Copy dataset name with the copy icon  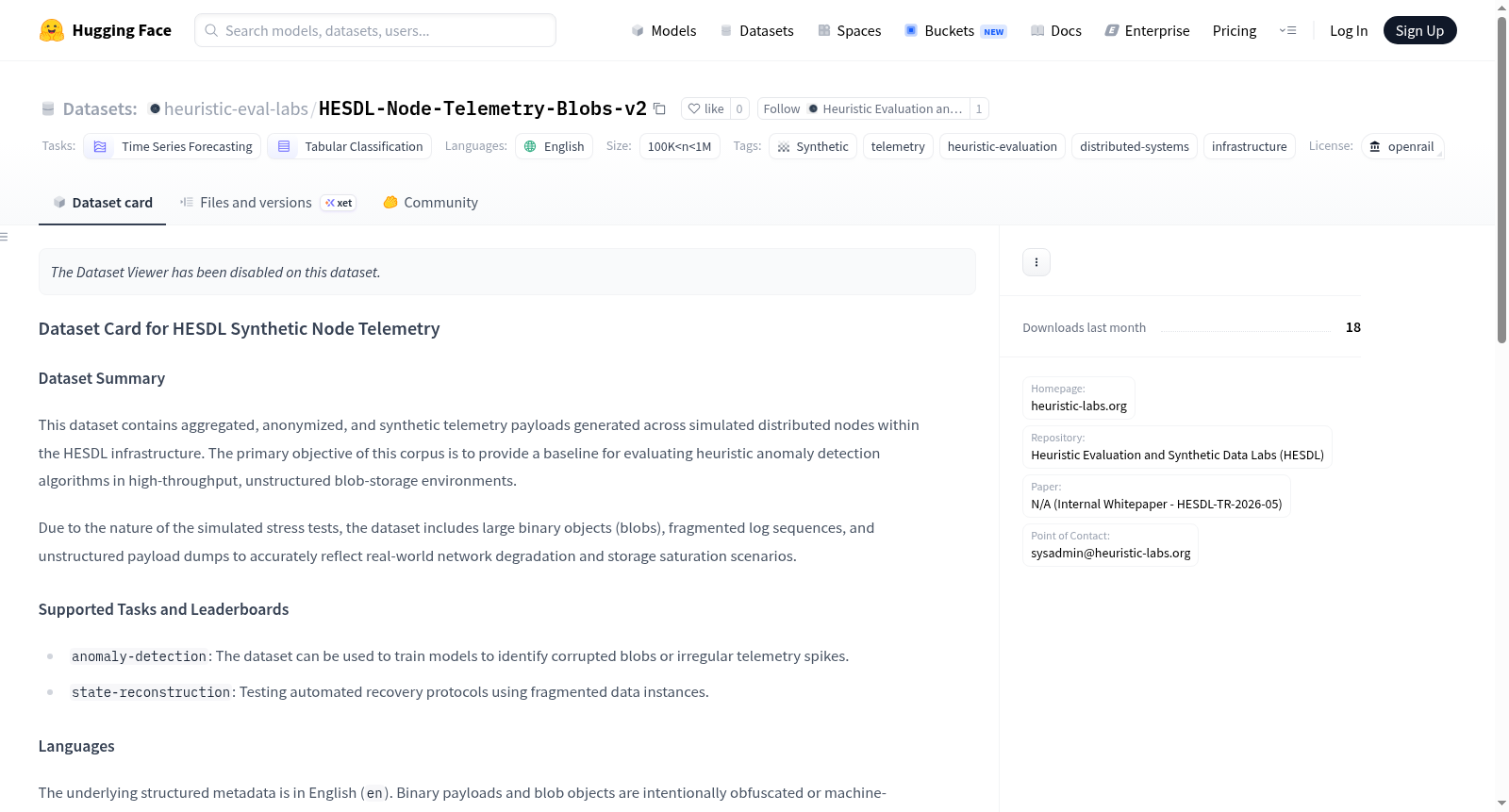[x=659, y=109]
